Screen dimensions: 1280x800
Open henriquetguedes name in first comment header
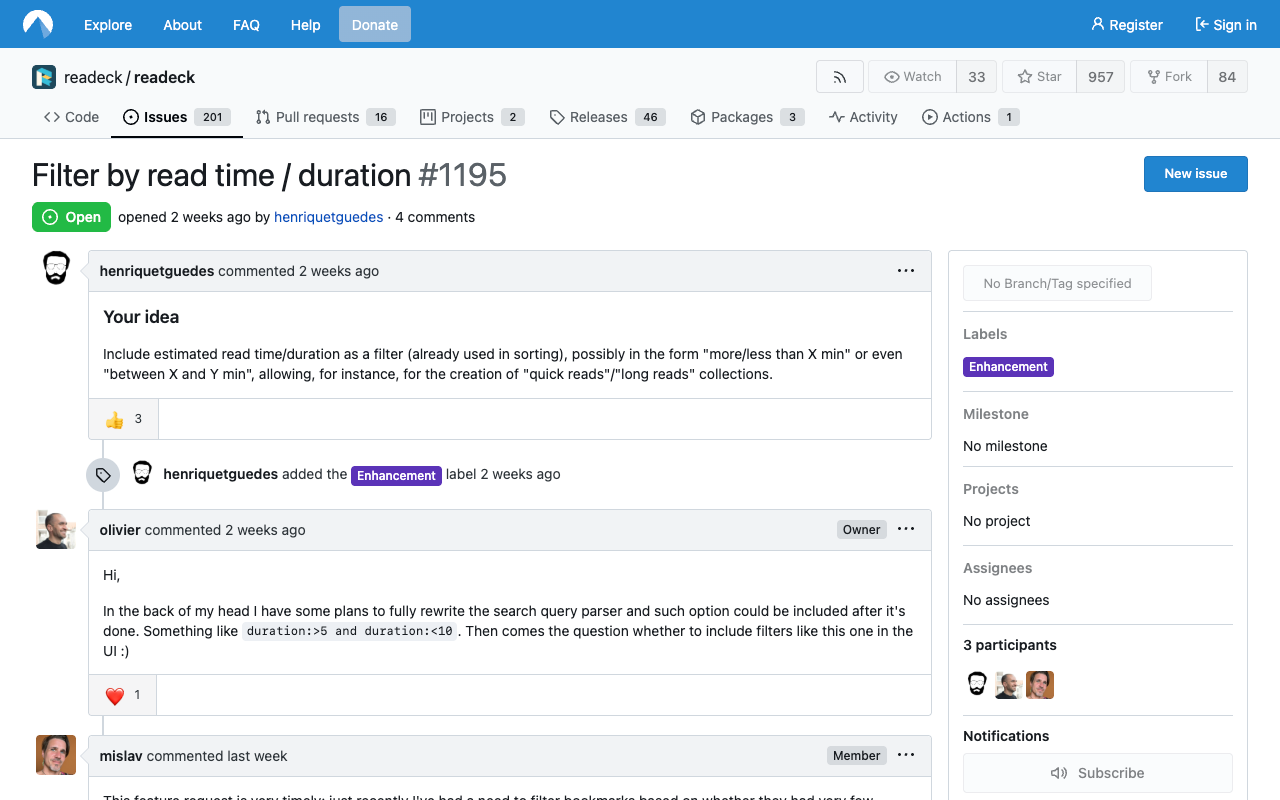pos(157,271)
